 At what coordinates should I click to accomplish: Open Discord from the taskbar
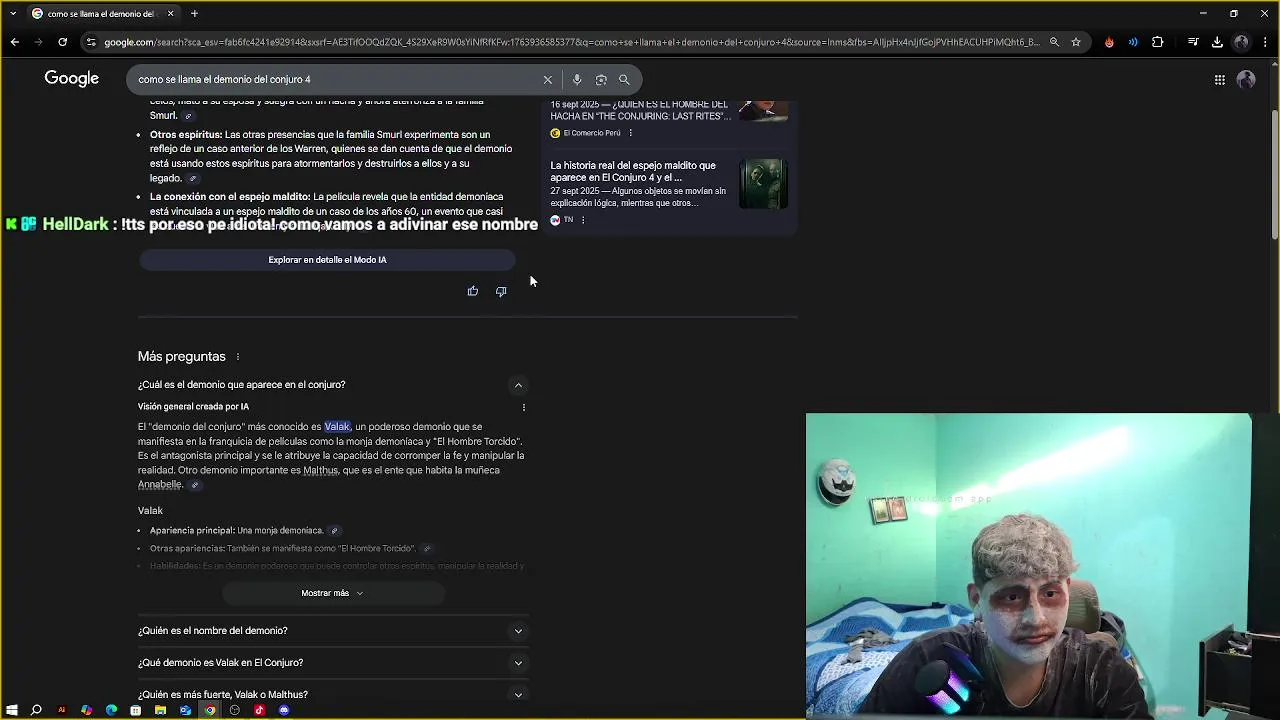pos(284,710)
